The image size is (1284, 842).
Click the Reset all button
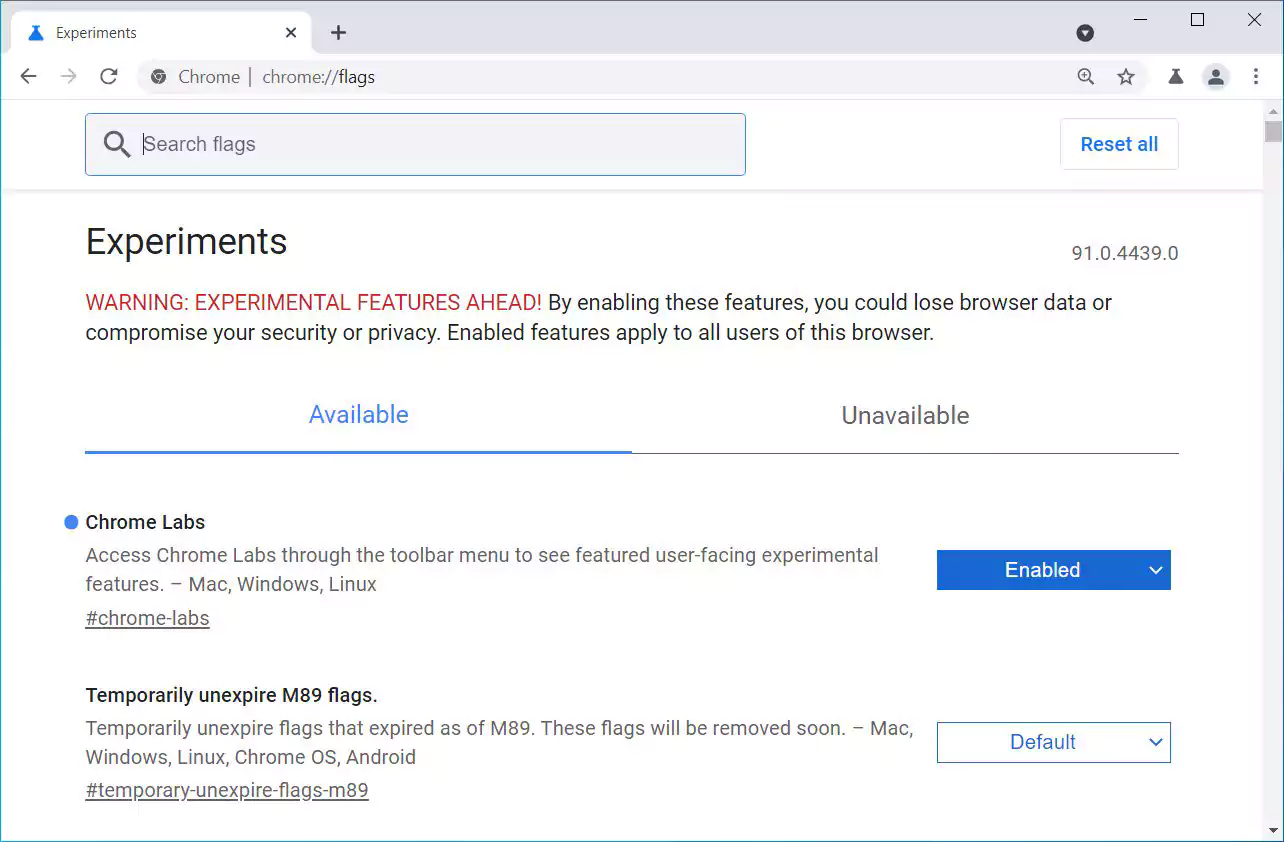1119,144
